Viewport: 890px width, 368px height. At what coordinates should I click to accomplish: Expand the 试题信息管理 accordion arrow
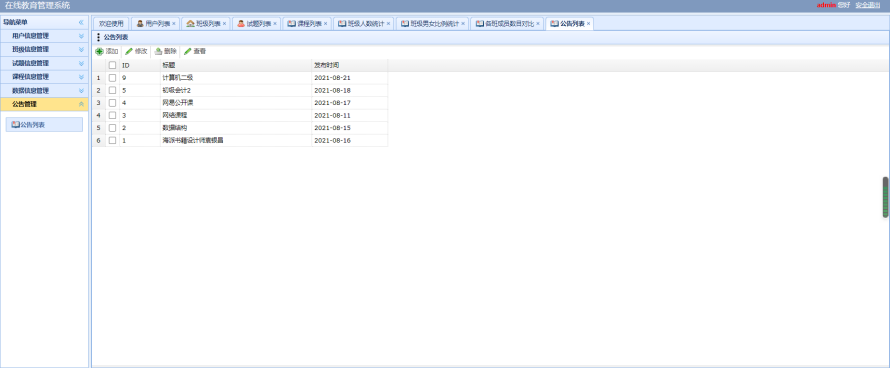(81, 63)
